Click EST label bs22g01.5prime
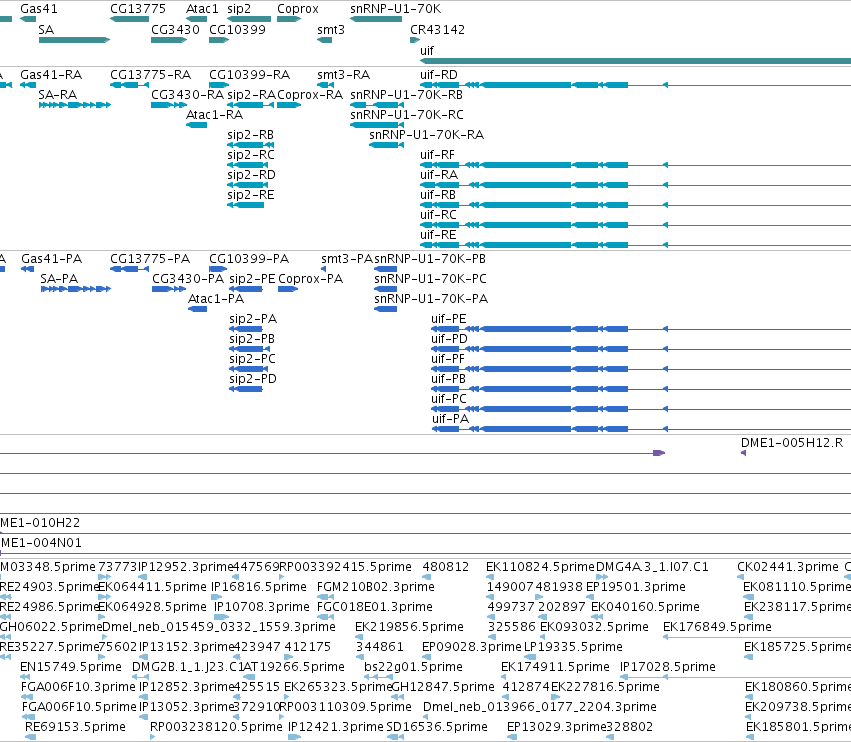The width and height of the screenshot is (851, 742). [413, 667]
